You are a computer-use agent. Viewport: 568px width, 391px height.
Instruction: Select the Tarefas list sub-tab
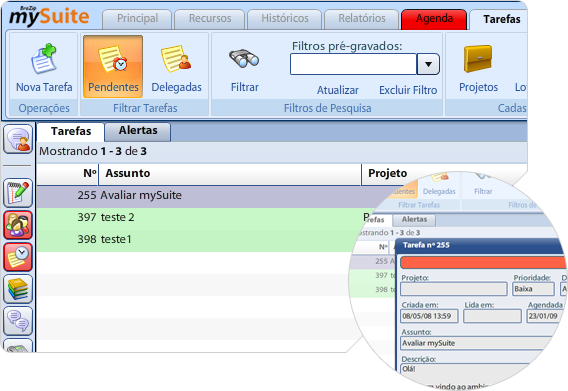tap(71, 131)
